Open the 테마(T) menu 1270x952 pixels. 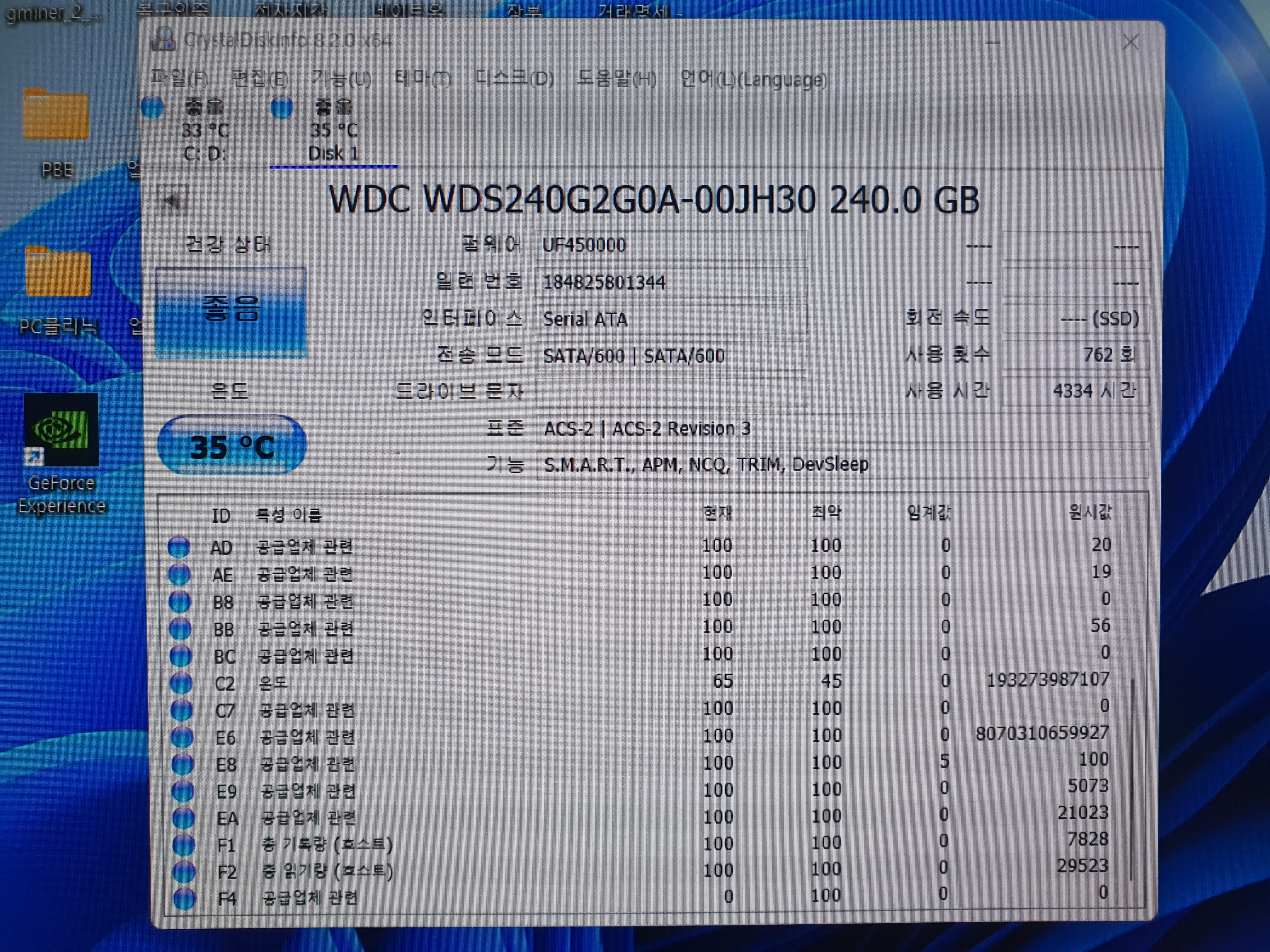pos(423,78)
